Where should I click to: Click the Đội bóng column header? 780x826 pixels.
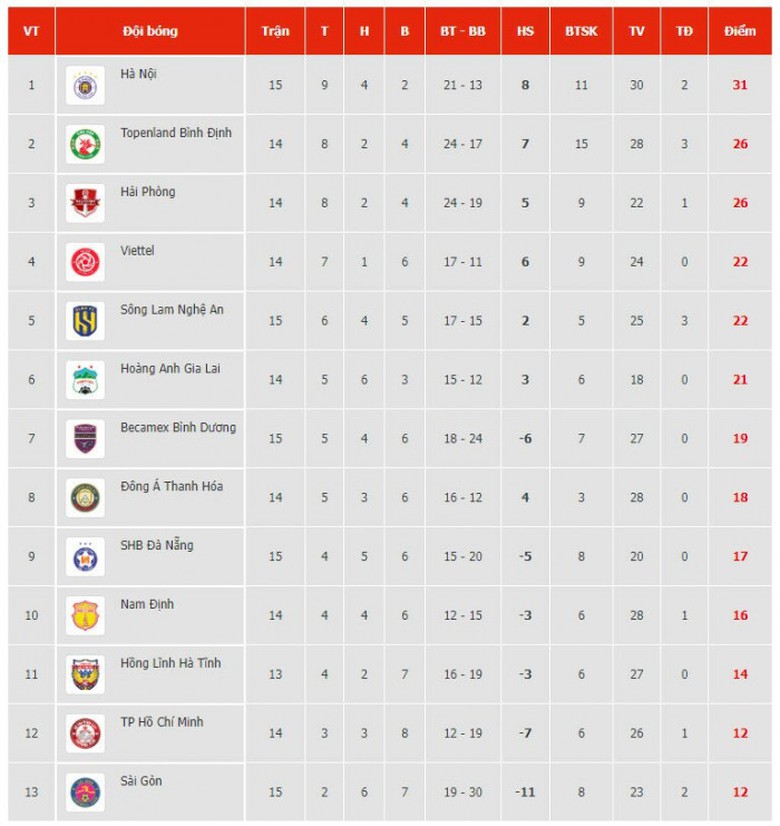[x=150, y=31]
